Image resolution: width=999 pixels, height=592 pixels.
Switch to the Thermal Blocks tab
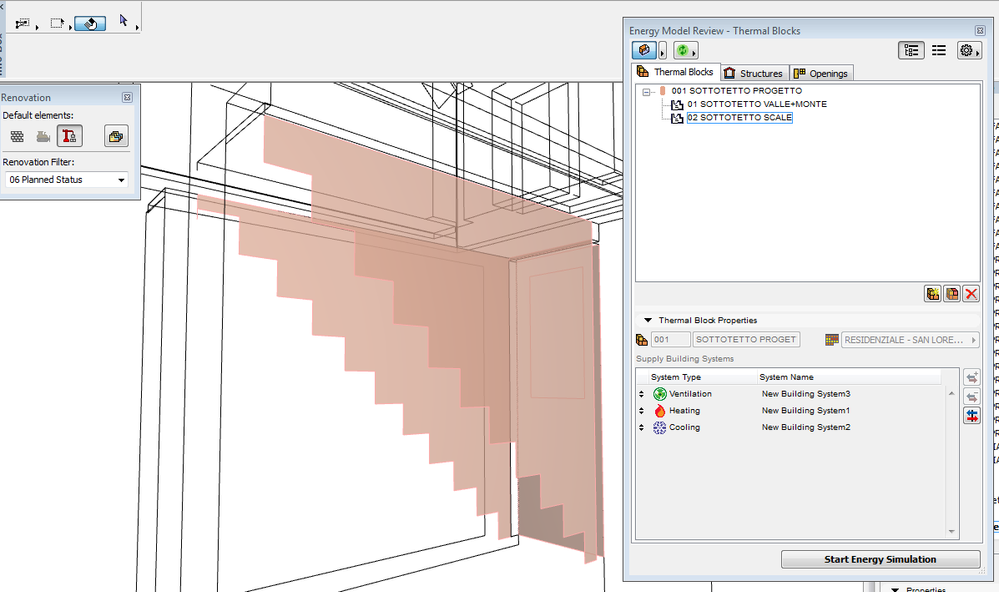click(676, 72)
